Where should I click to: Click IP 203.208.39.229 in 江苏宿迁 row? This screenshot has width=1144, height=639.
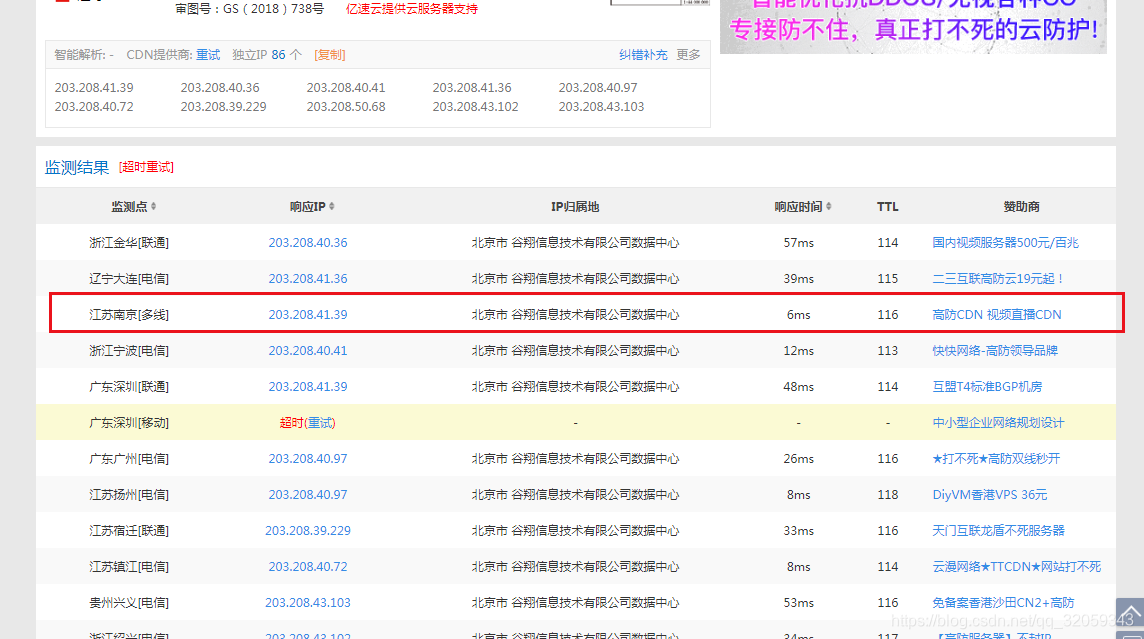tap(308, 530)
